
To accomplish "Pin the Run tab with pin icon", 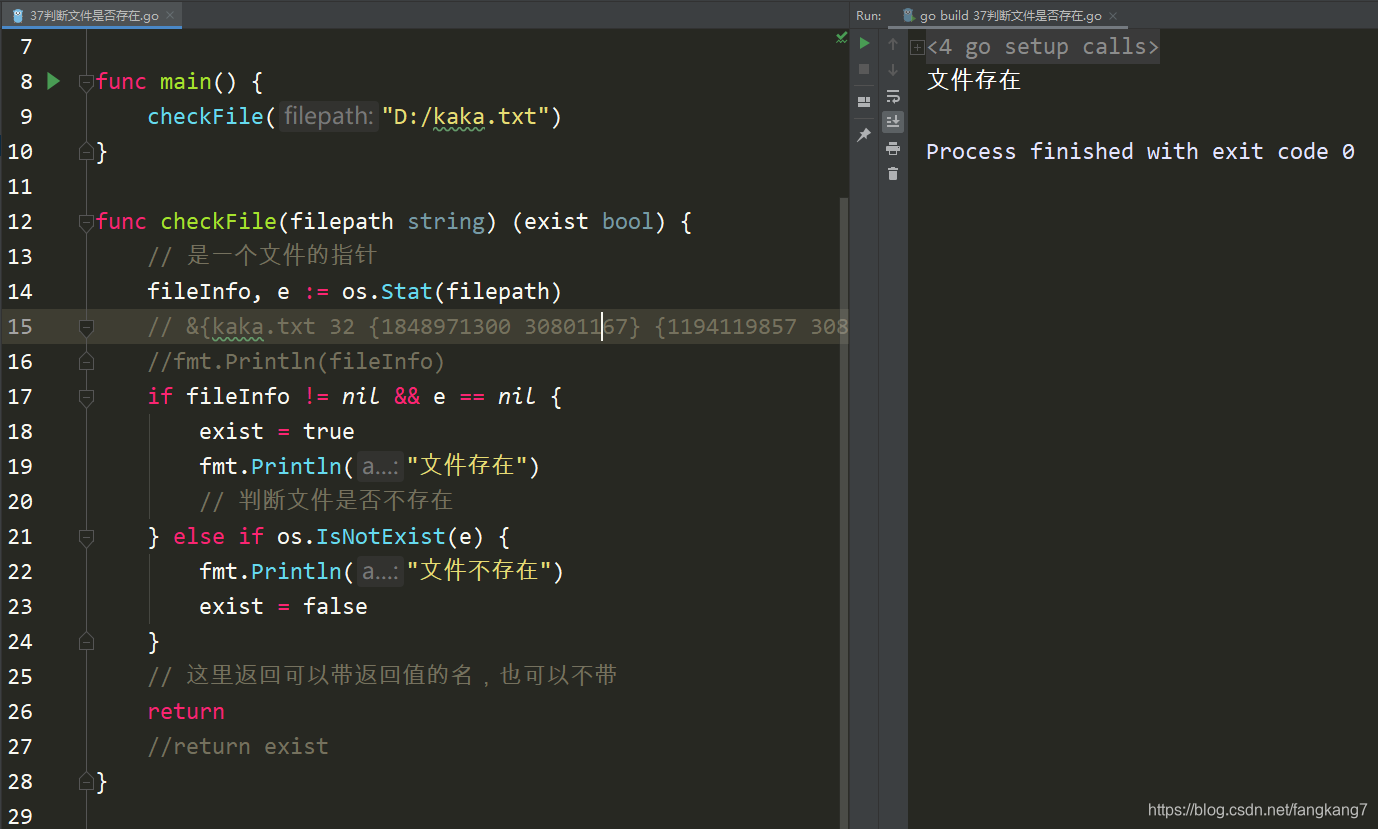I will [x=865, y=135].
